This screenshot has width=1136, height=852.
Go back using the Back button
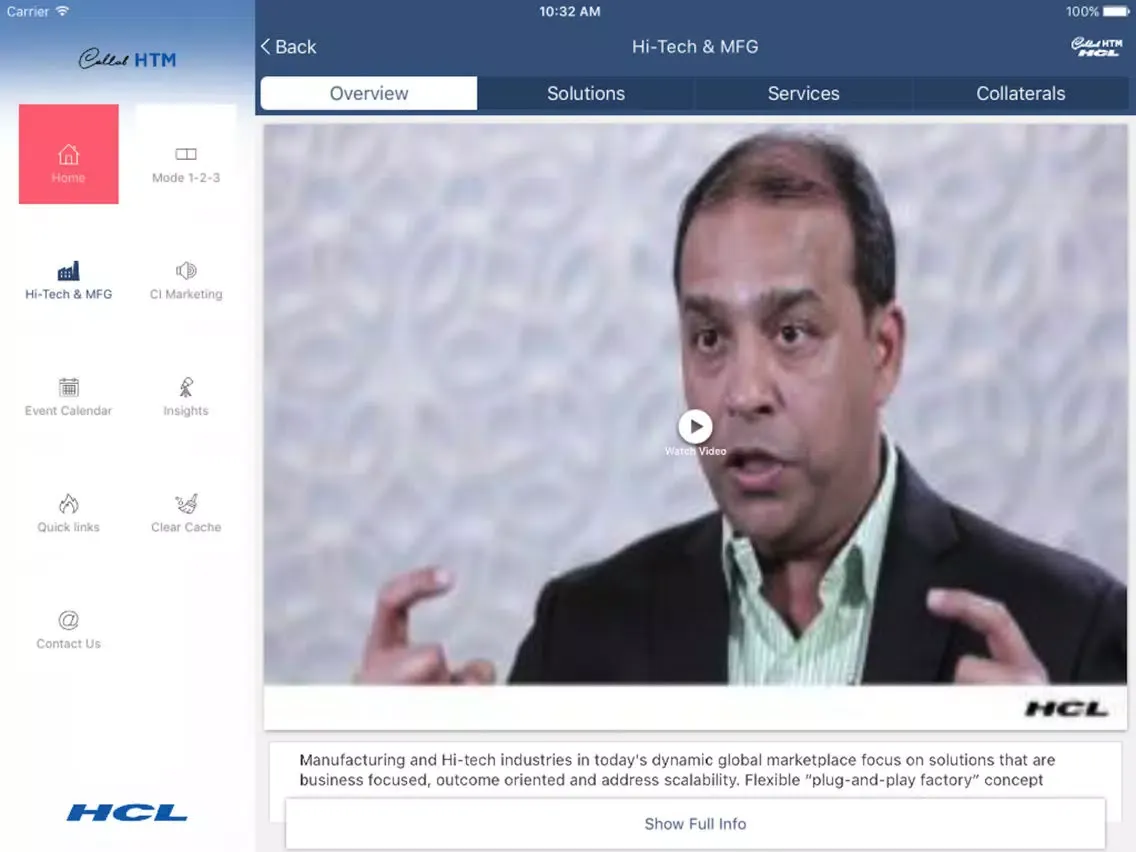coord(288,47)
